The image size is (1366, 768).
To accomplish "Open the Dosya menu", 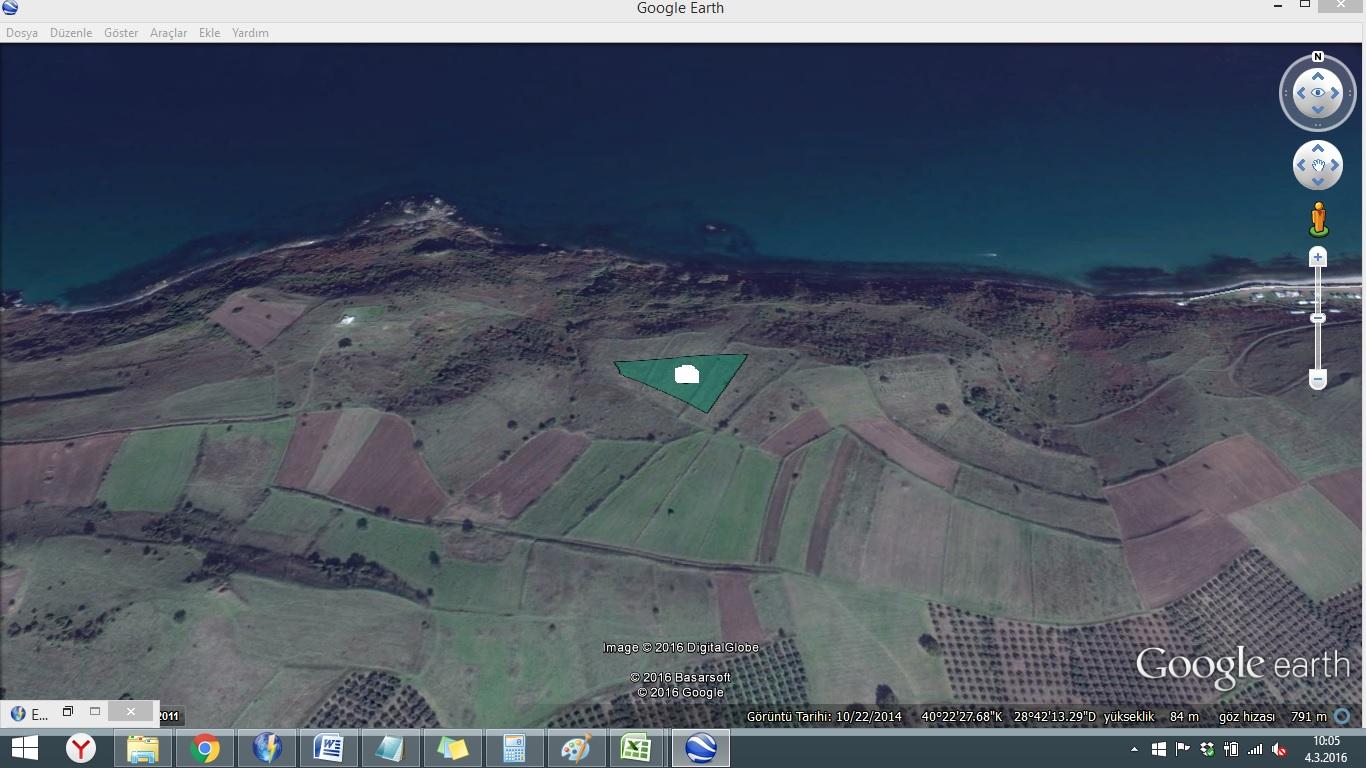I will 22,33.
